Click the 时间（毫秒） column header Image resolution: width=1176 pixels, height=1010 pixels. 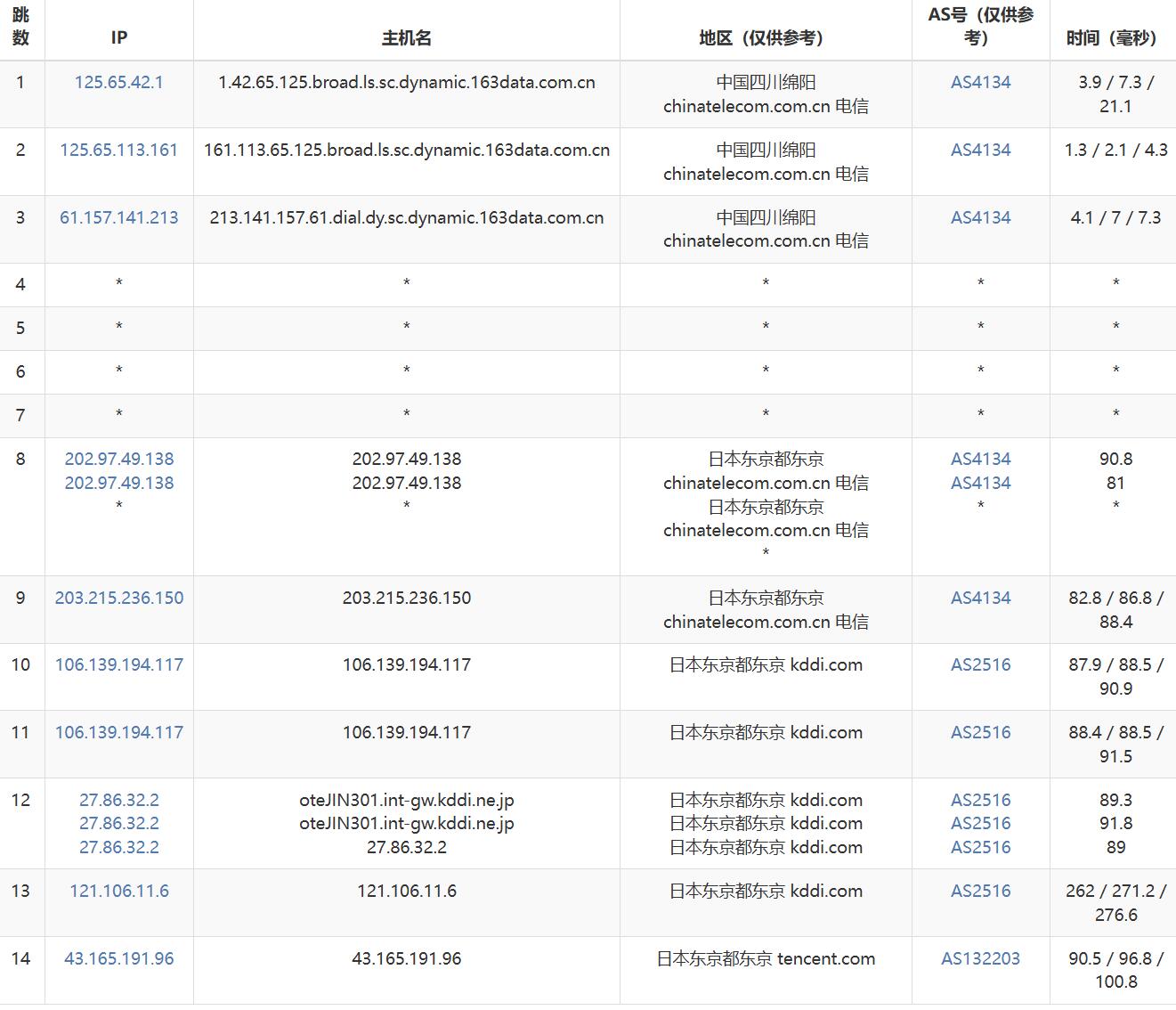[1115, 37]
